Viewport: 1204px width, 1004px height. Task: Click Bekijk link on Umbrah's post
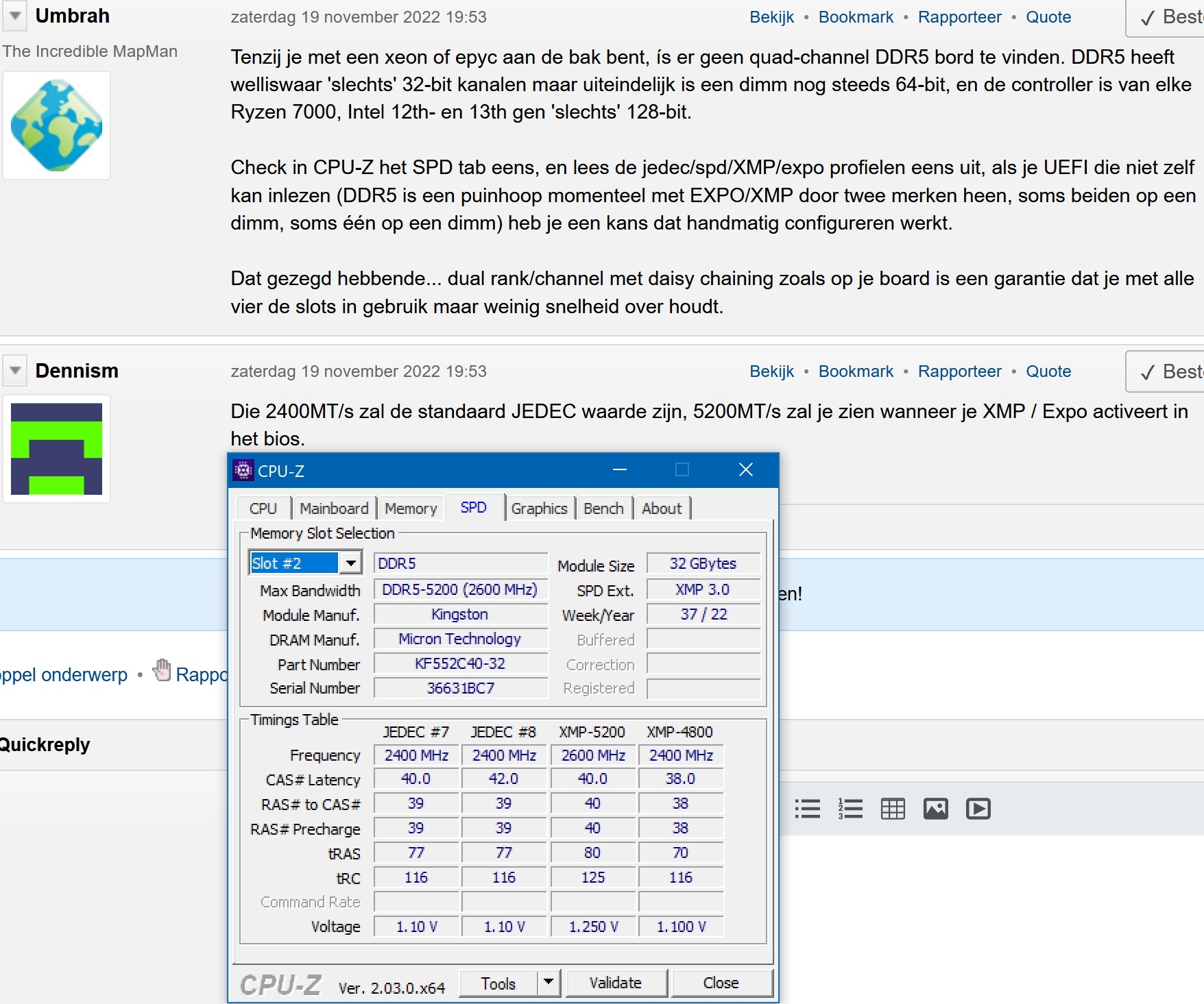[772, 17]
